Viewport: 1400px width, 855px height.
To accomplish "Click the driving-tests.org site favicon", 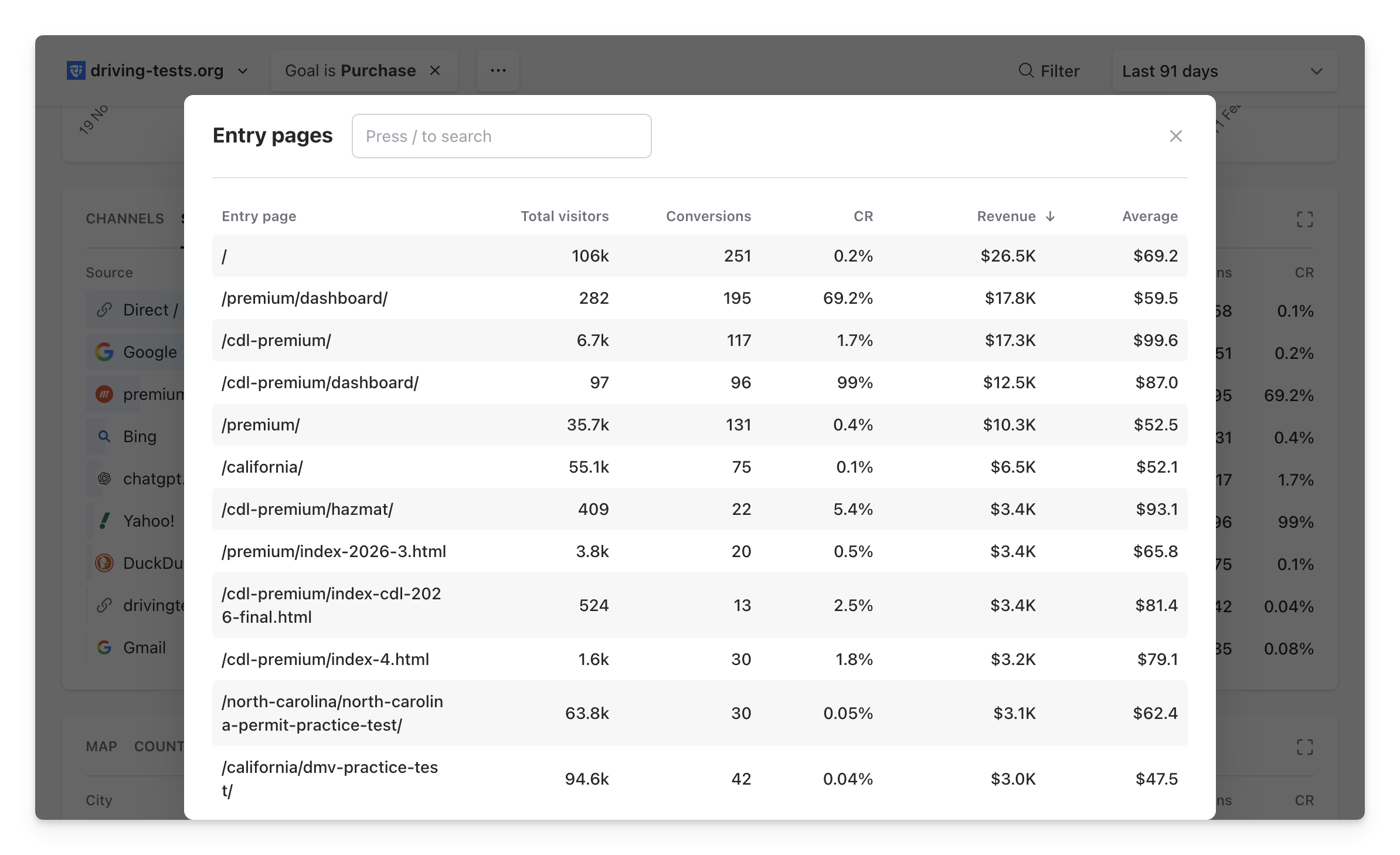I will [x=76, y=70].
